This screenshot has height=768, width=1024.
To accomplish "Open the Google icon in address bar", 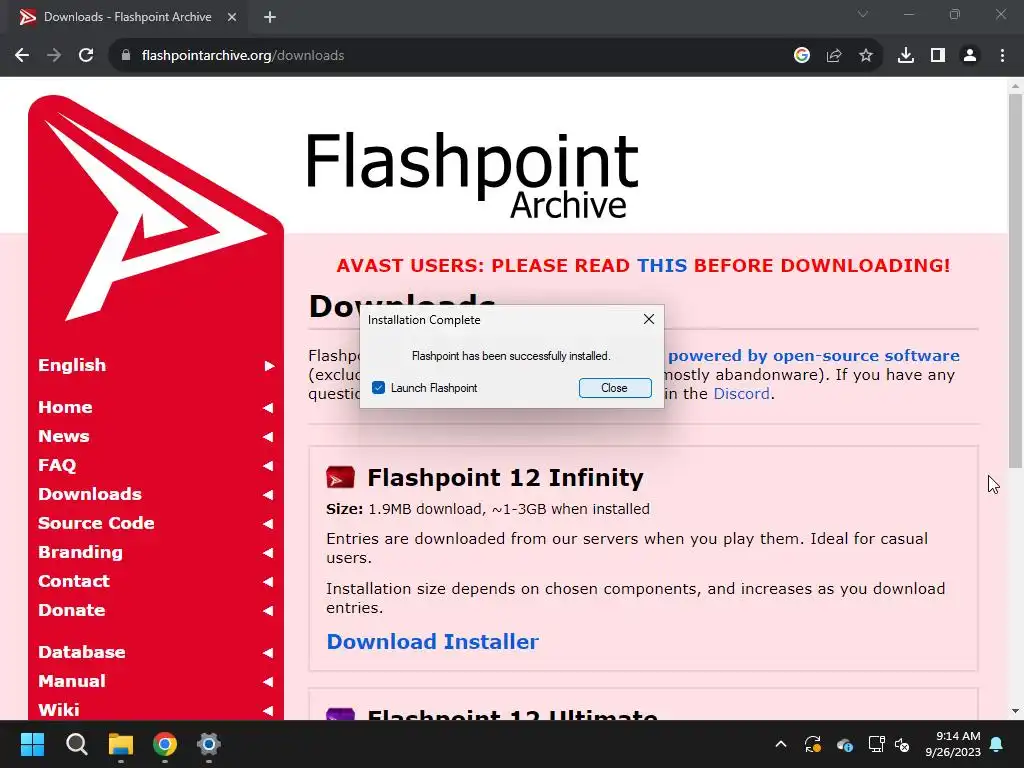I will (x=802, y=56).
